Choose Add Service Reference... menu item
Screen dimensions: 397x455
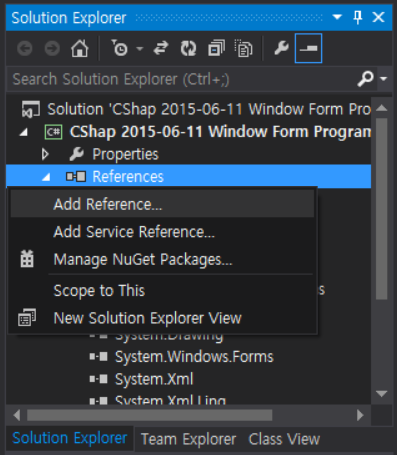point(162,232)
